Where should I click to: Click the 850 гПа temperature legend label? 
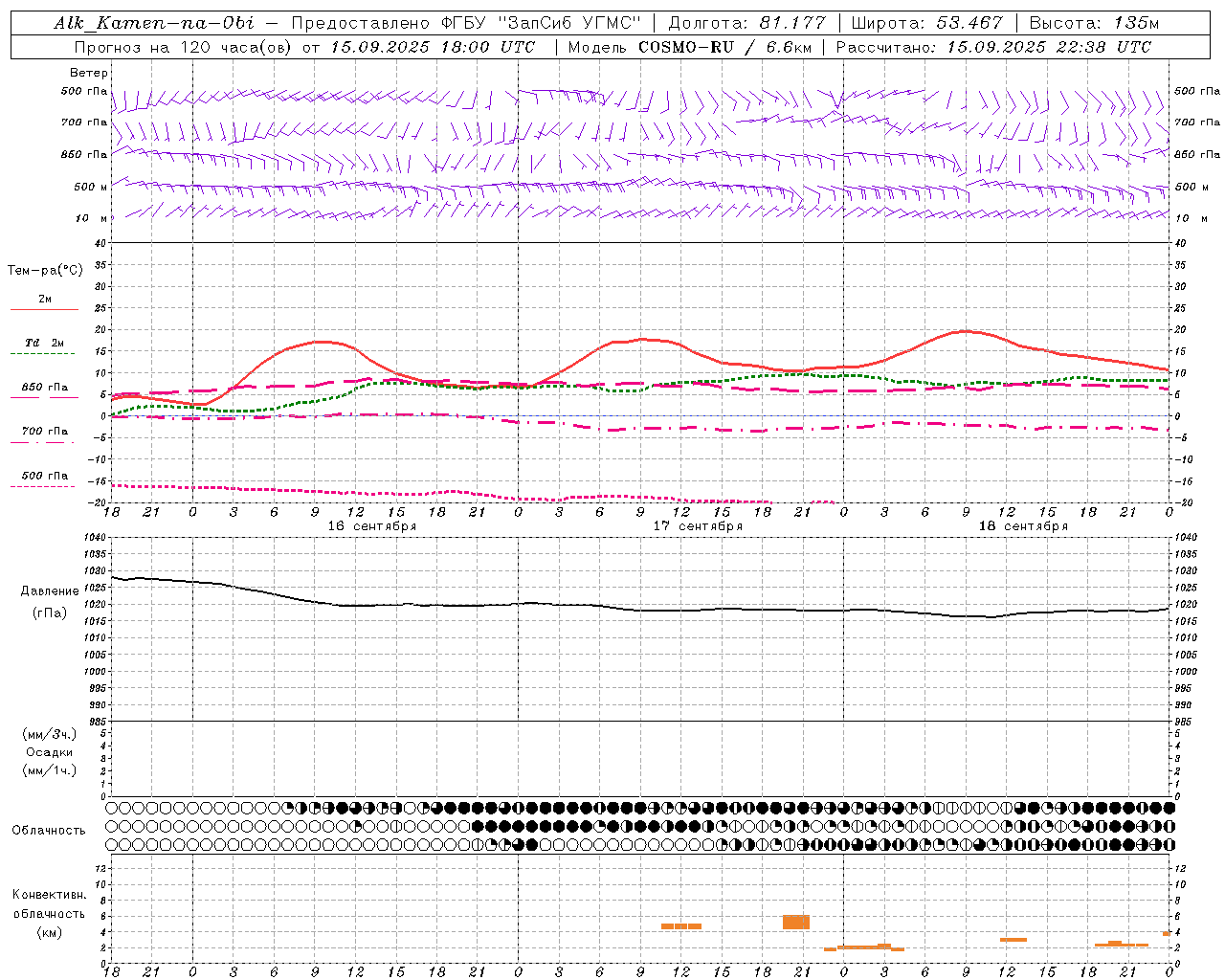click(x=45, y=388)
